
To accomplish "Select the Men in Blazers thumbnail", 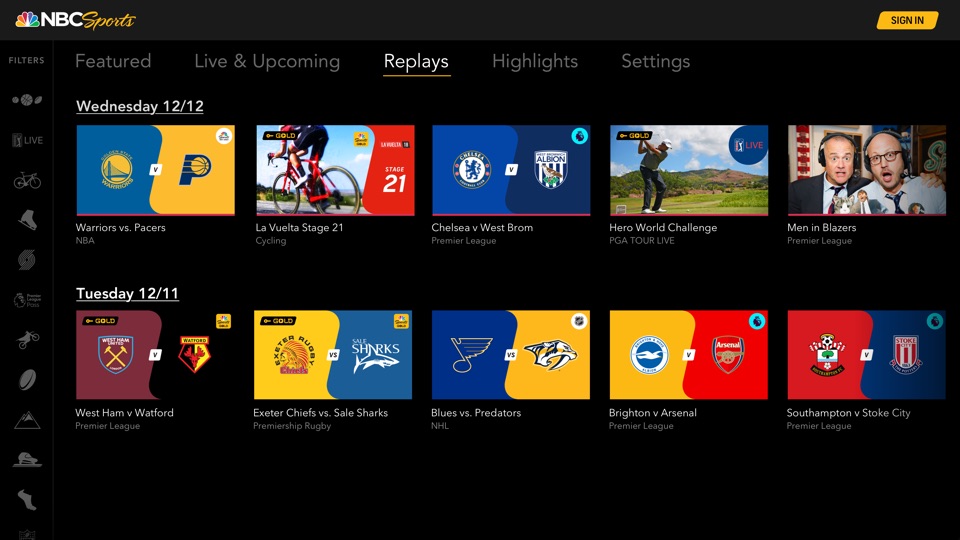I will (x=866, y=170).
